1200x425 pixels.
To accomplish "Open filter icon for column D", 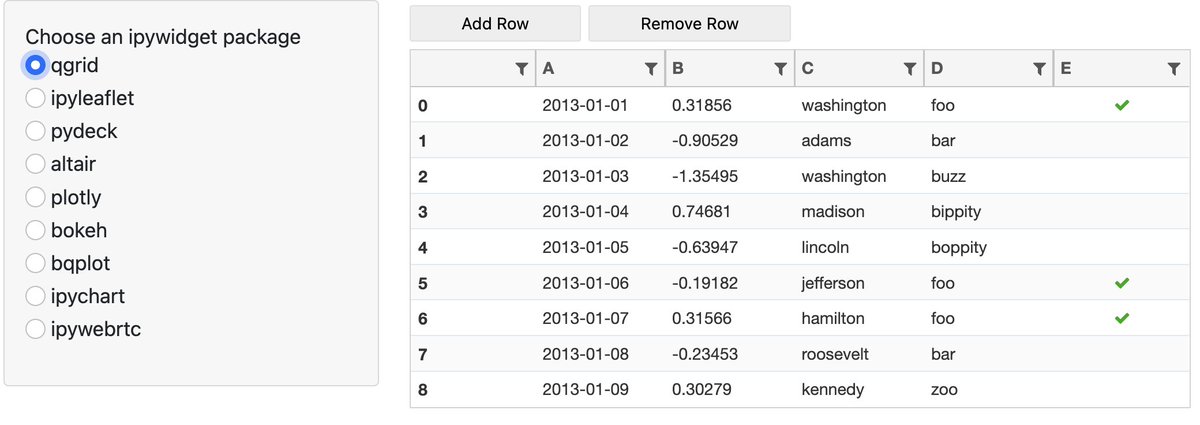I will coord(1040,69).
